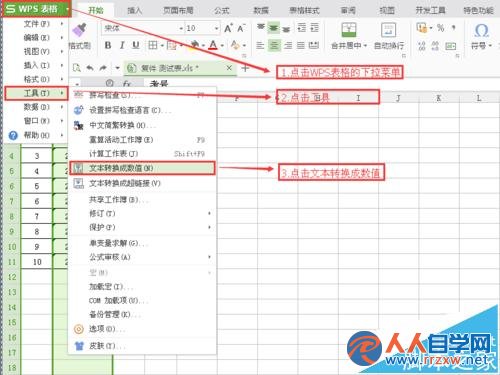Switch to the 页面布局 ribbon tab
Screen dimensions: 500x375
point(178,10)
